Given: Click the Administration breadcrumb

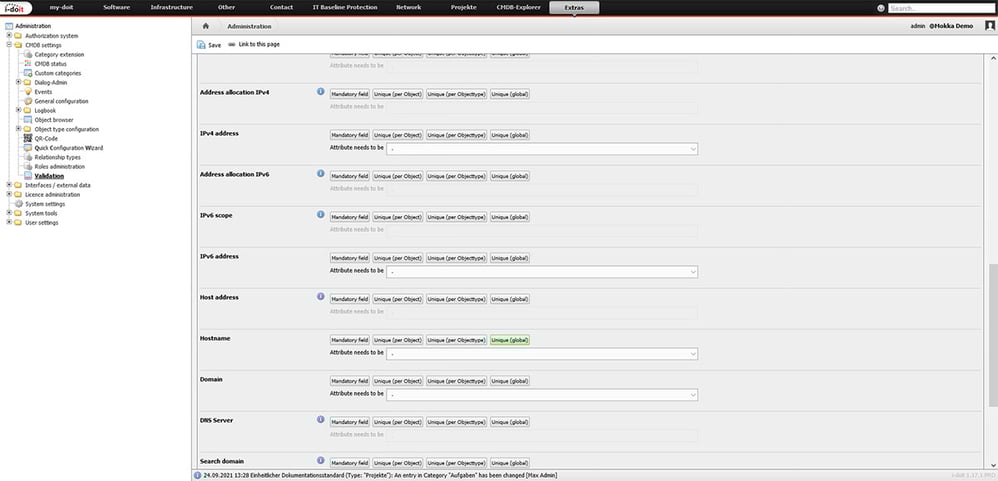Looking at the screenshot, I should (249, 27).
